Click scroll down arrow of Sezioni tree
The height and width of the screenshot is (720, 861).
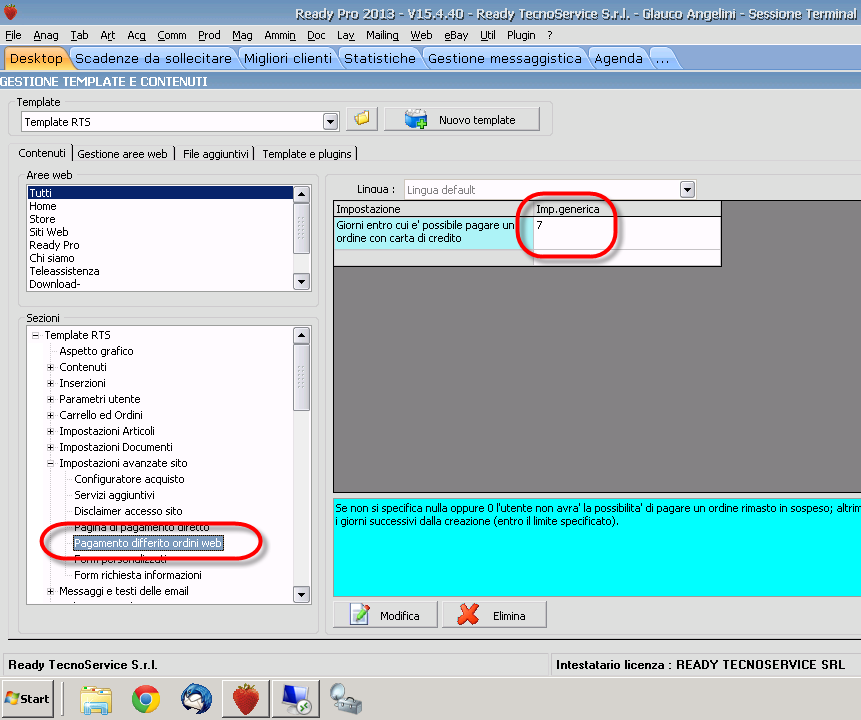pyautogui.click(x=301, y=594)
